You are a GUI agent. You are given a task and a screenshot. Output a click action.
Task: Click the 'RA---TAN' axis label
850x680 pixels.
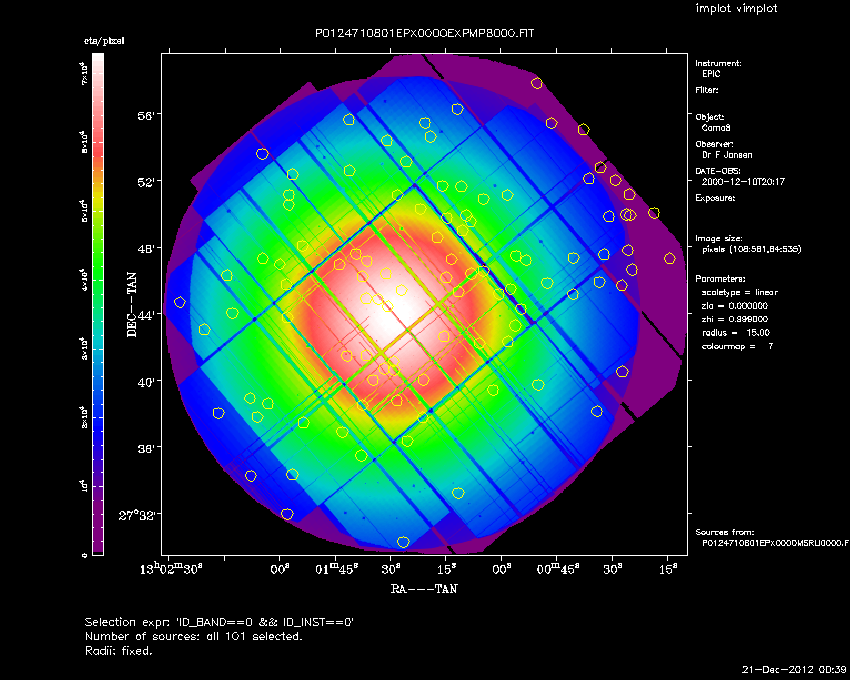point(424,588)
